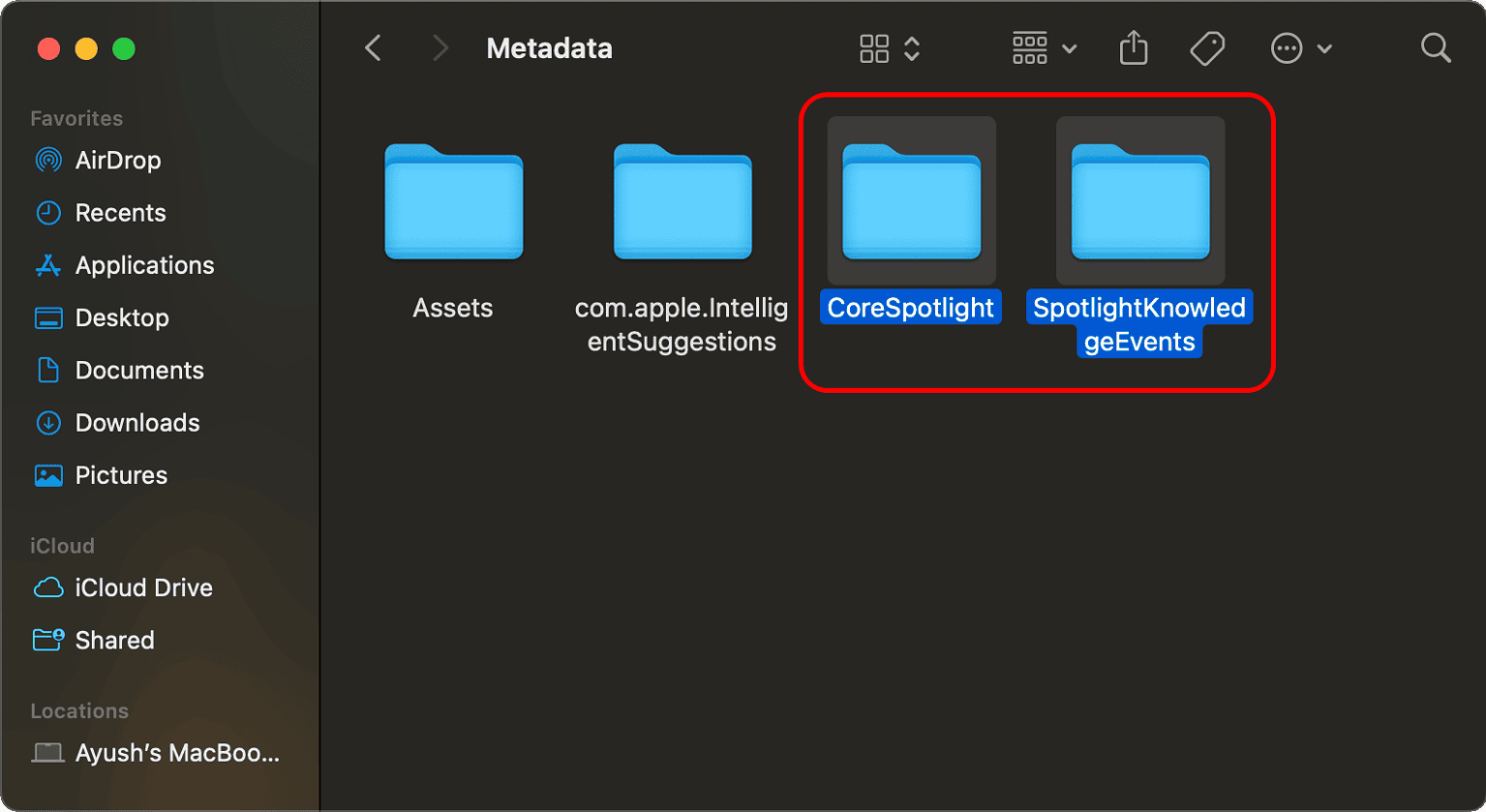Navigate back using the back arrow

[x=373, y=47]
